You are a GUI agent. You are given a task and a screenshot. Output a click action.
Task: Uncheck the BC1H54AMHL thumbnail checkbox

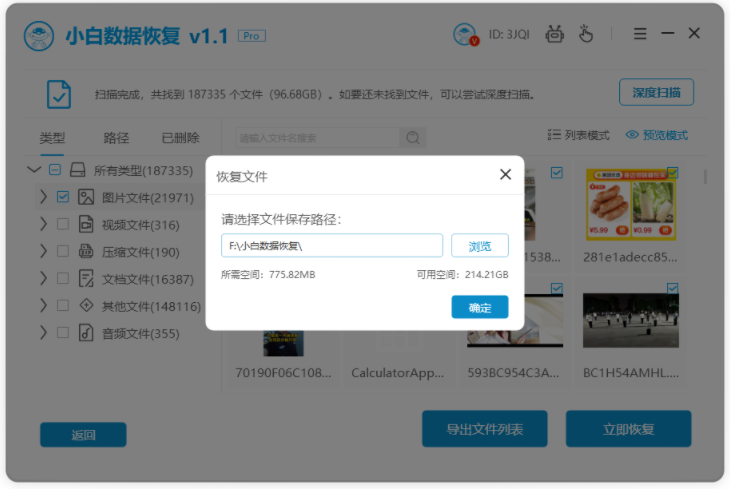[672, 288]
